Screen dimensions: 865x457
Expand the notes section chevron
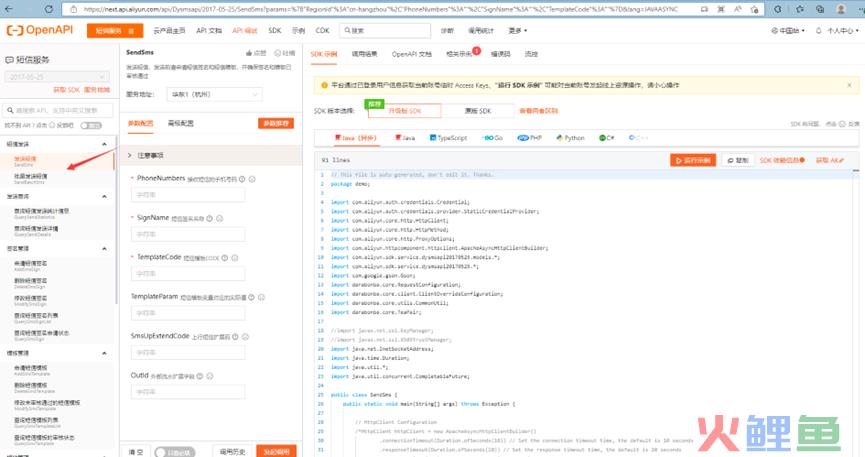click(130, 156)
